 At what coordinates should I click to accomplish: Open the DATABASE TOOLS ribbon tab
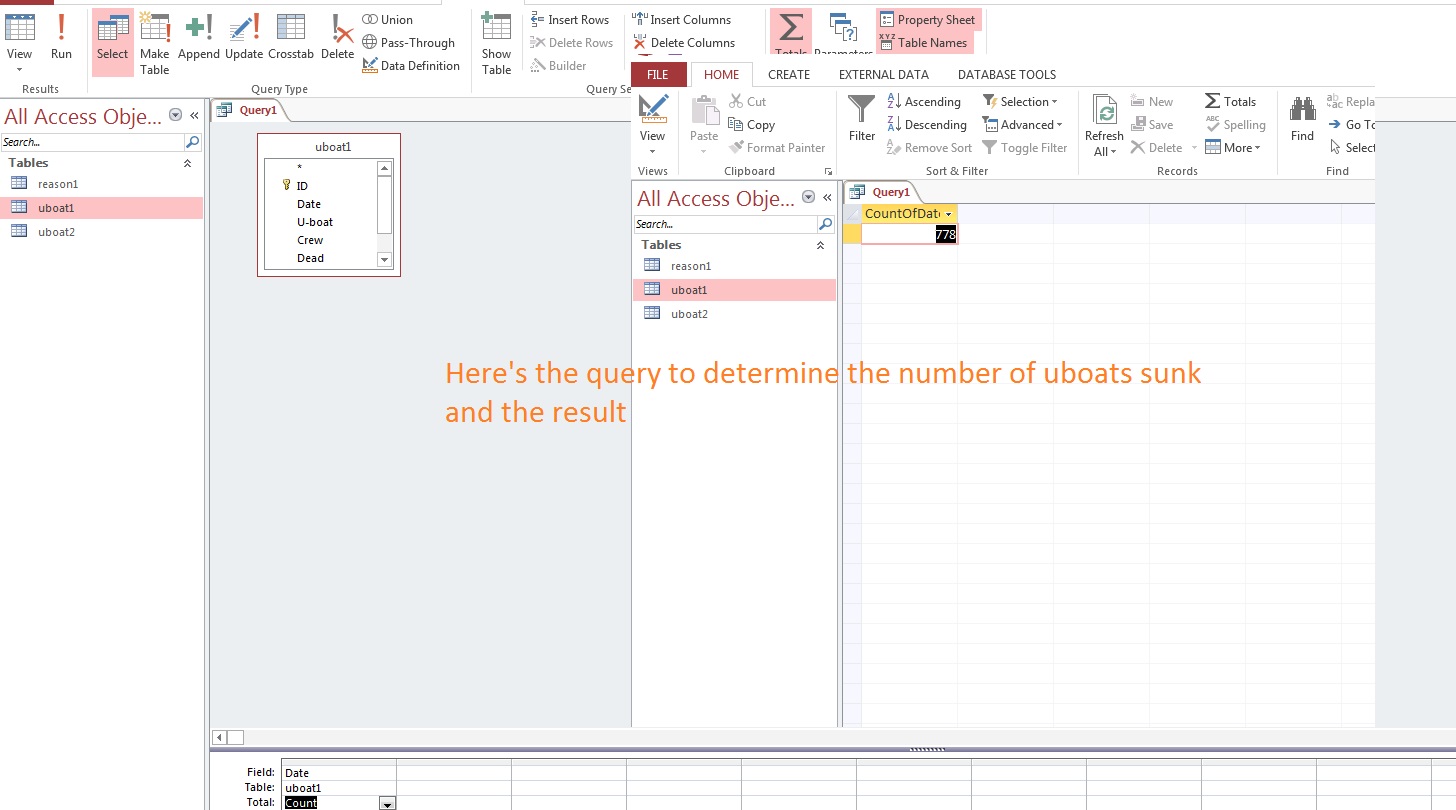click(1007, 74)
